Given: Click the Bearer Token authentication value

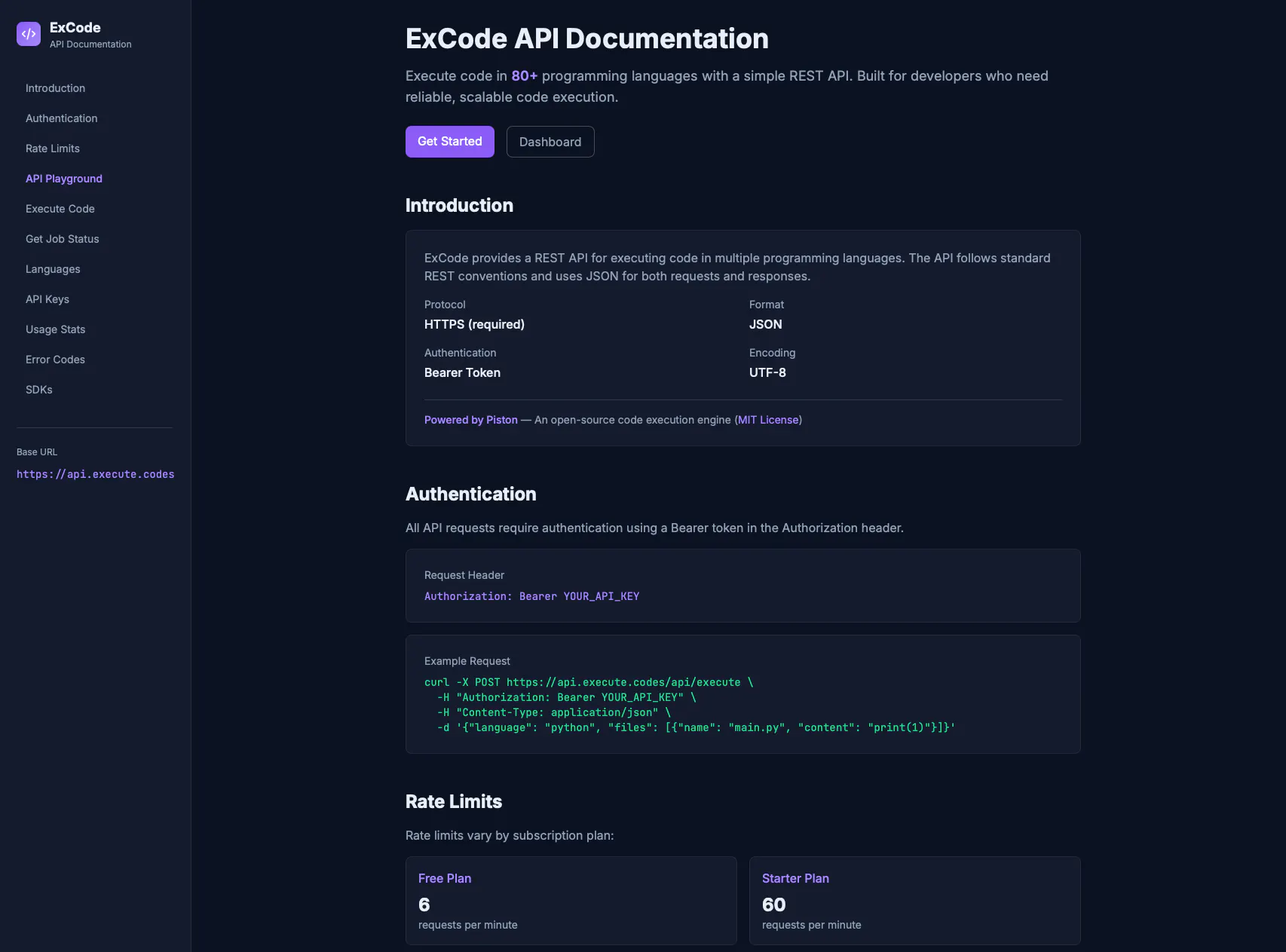Looking at the screenshot, I should point(462,372).
